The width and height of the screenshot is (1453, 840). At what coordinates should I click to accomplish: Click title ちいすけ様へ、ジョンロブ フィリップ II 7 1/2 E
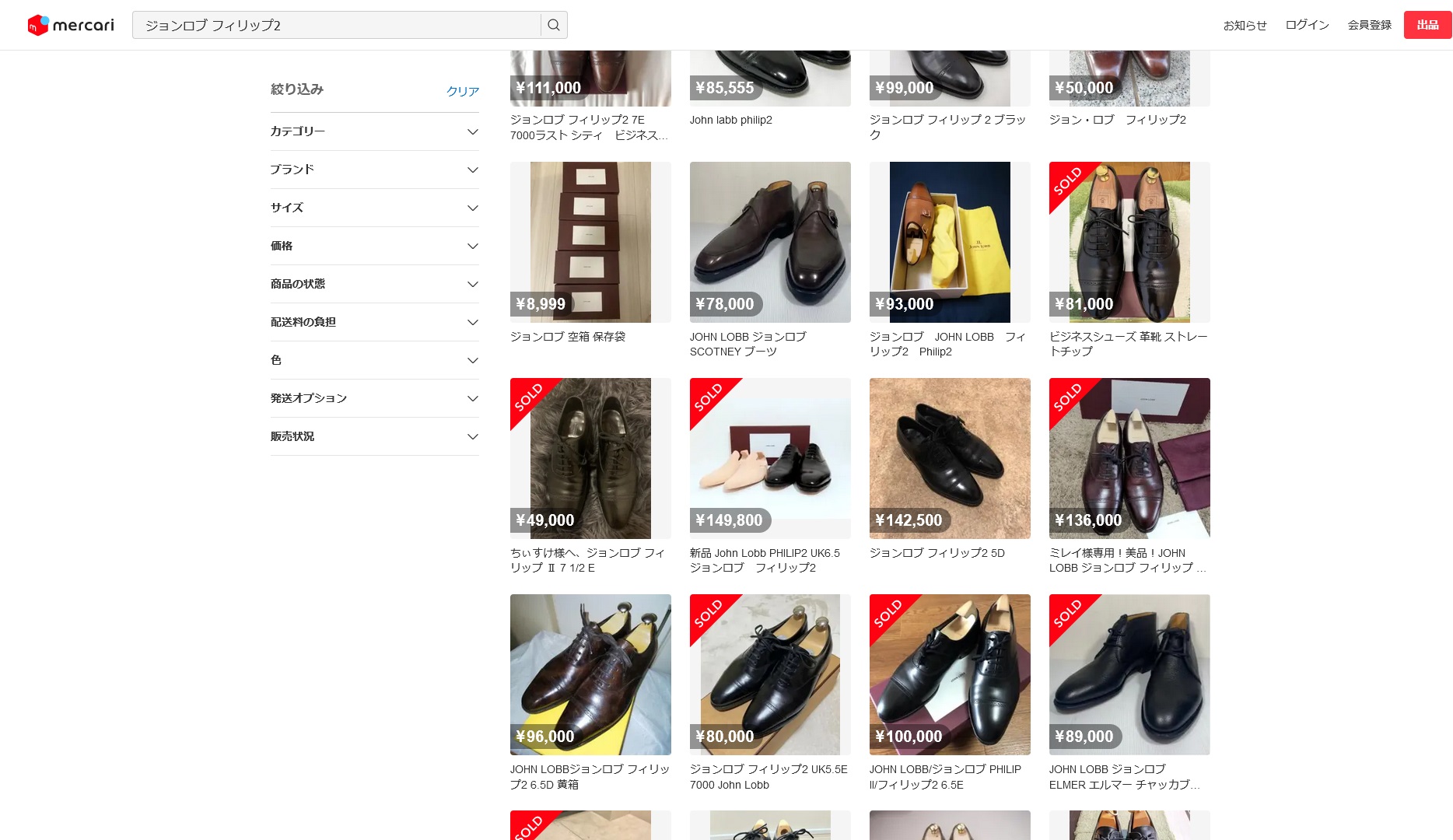[588, 560]
